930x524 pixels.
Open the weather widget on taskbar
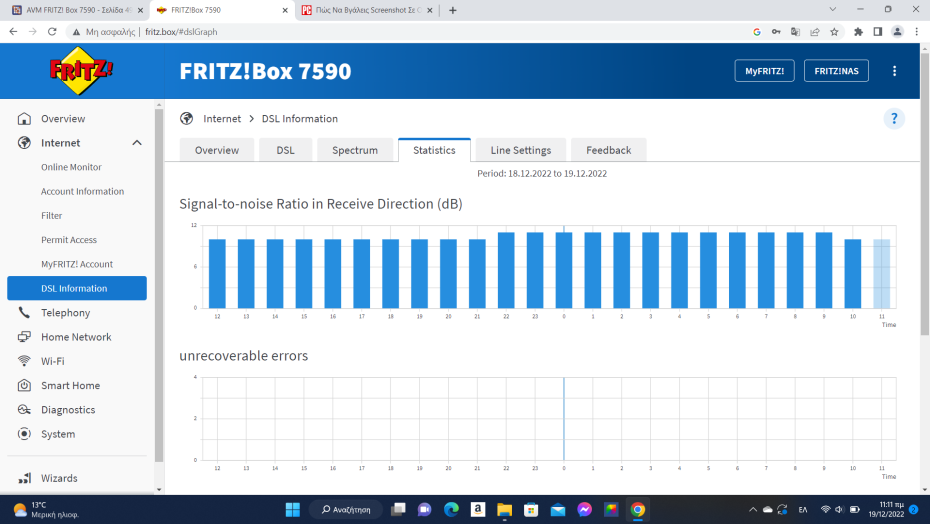coord(46,510)
